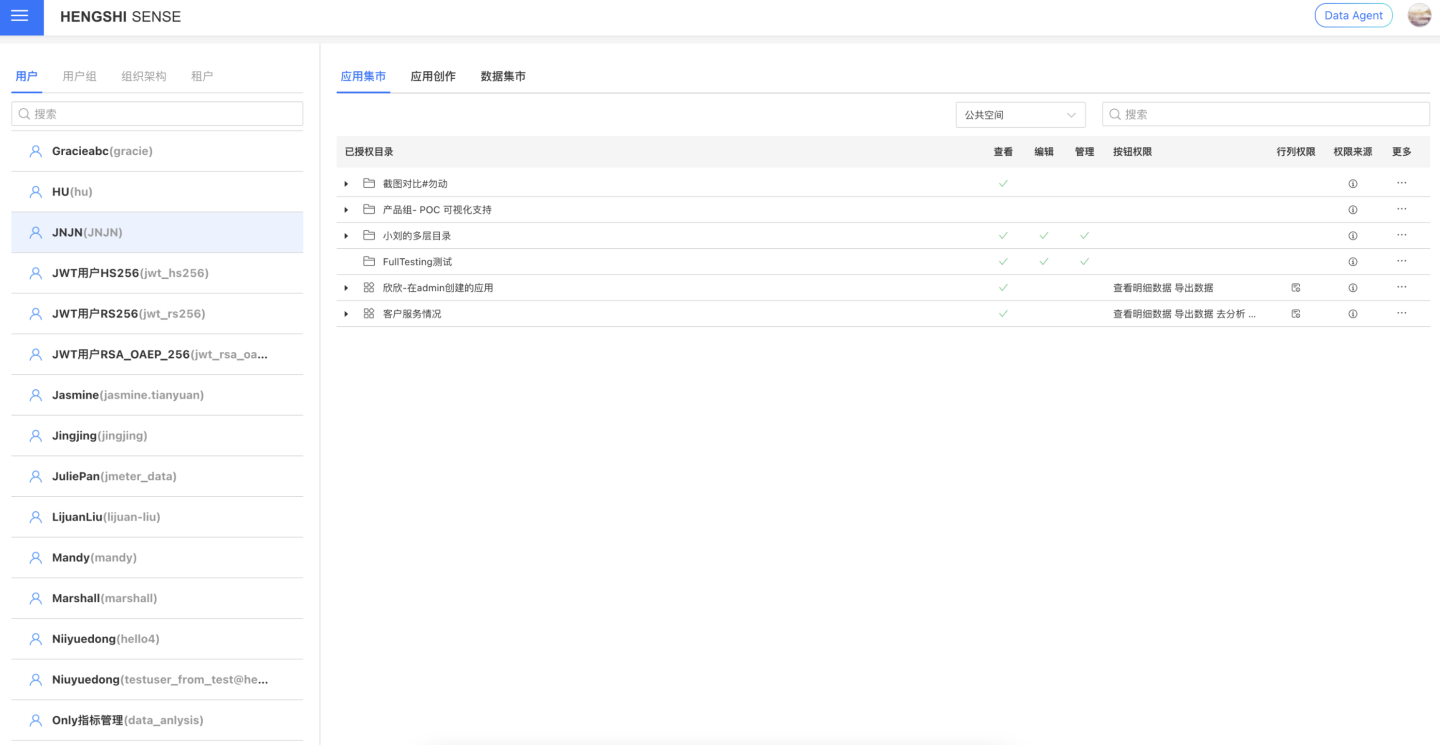This screenshot has width=1440, height=745.
Task: Click the user icon beside Niuyuedong
Action: click(x=35, y=679)
